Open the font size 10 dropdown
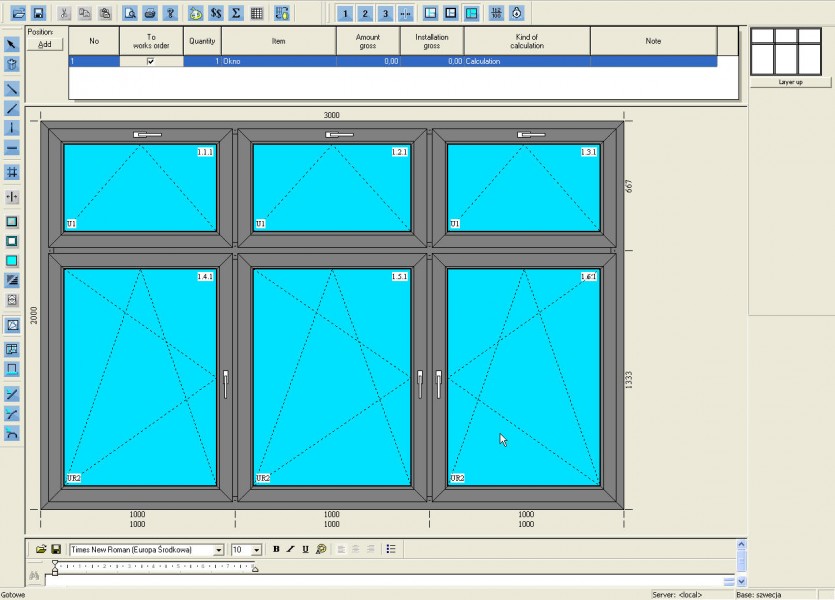 [x=257, y=550]
